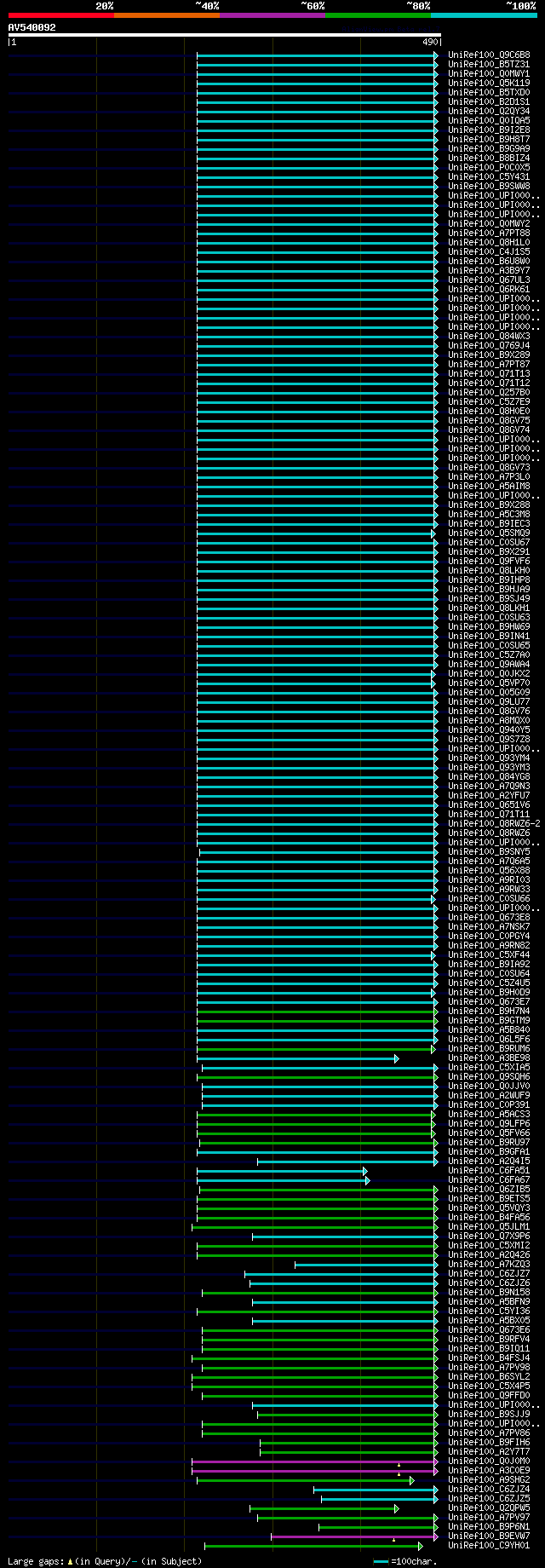Open hit UniRef100_Q9C6B8
Screen dimensions: 545x1568
point(489,55)
